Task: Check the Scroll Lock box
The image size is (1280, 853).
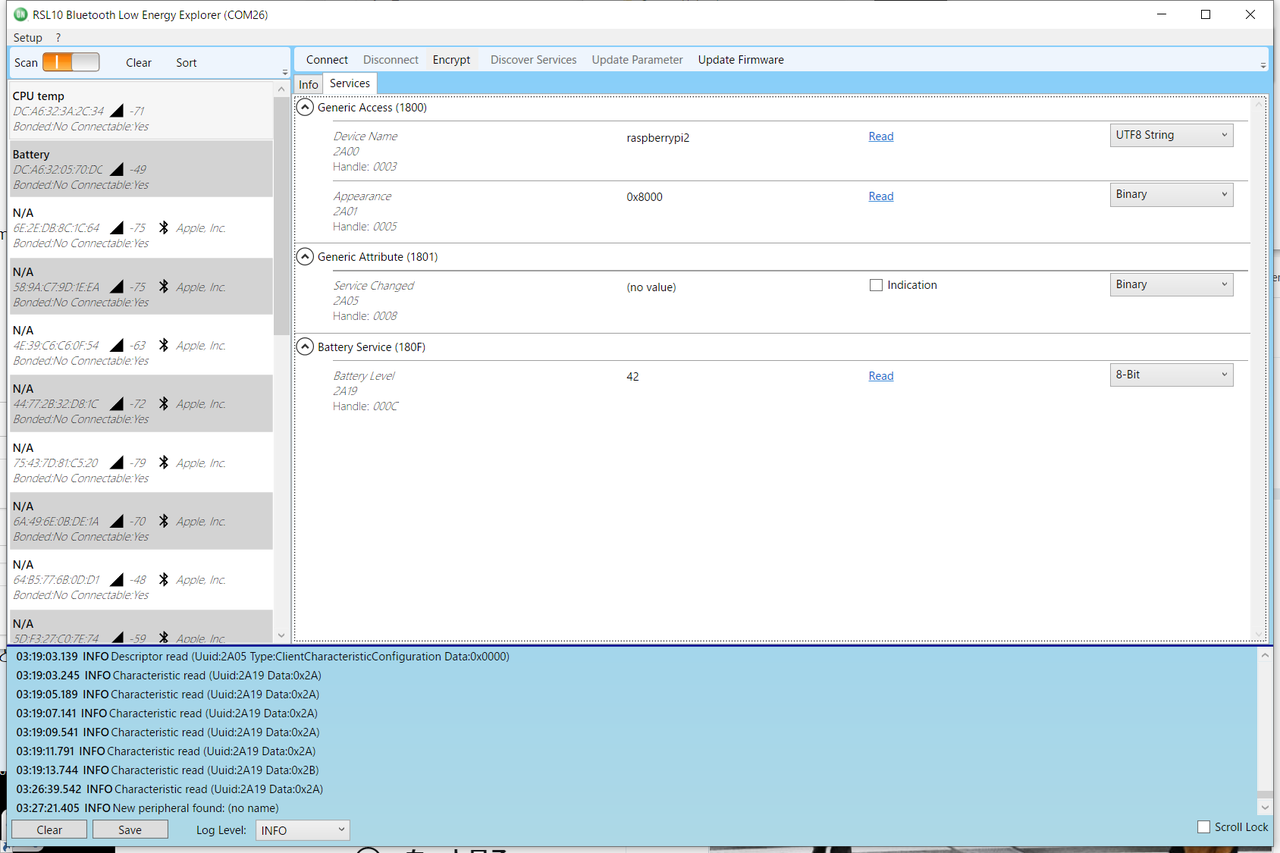Action: click(x=1204, y=827)
